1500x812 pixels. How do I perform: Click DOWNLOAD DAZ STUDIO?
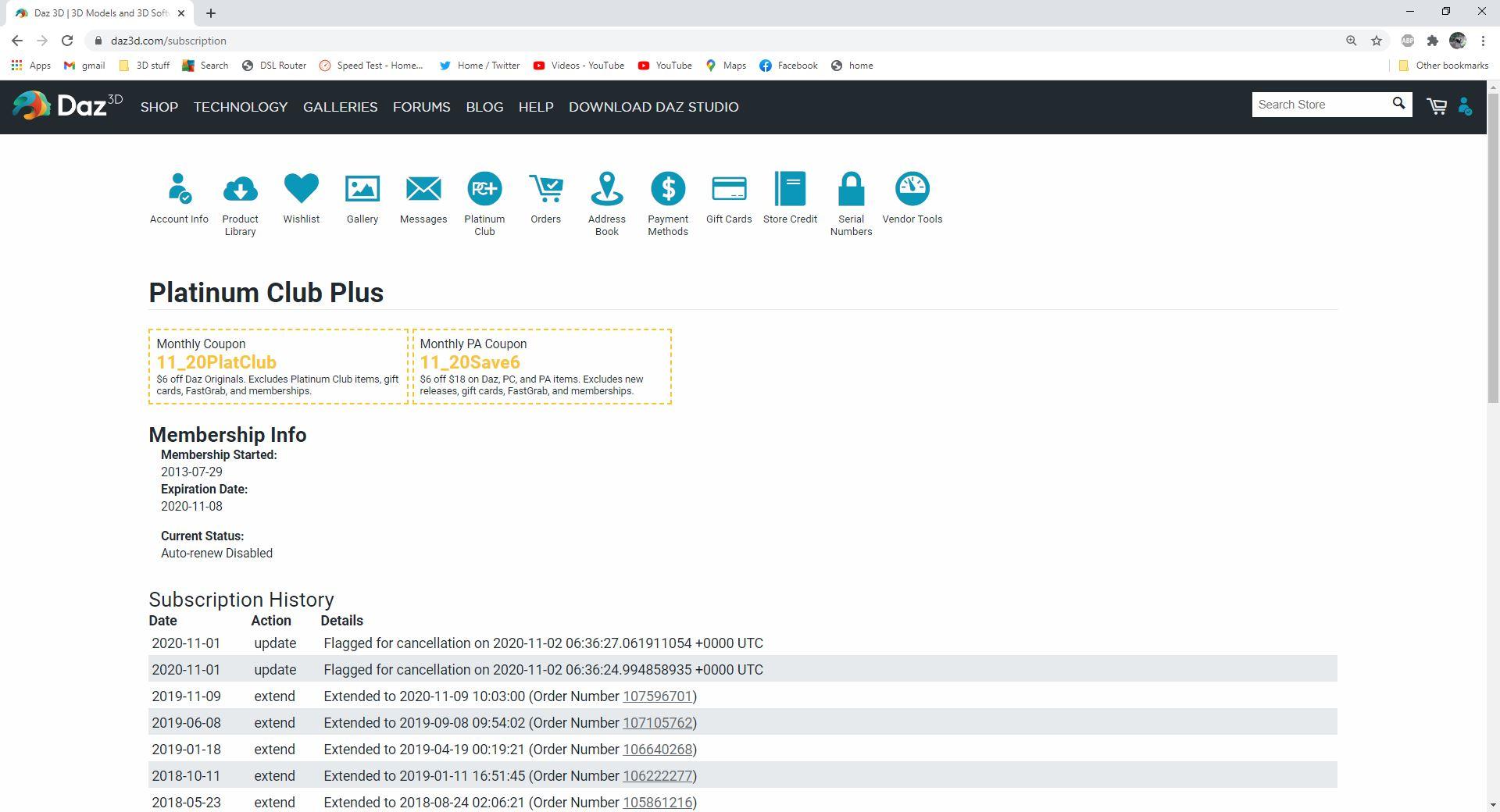(654, 107)
